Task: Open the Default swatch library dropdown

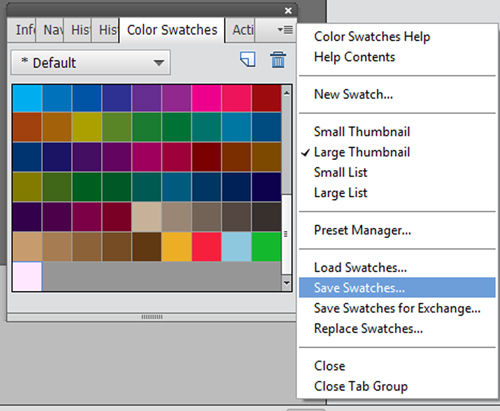Action: point(91,62)
